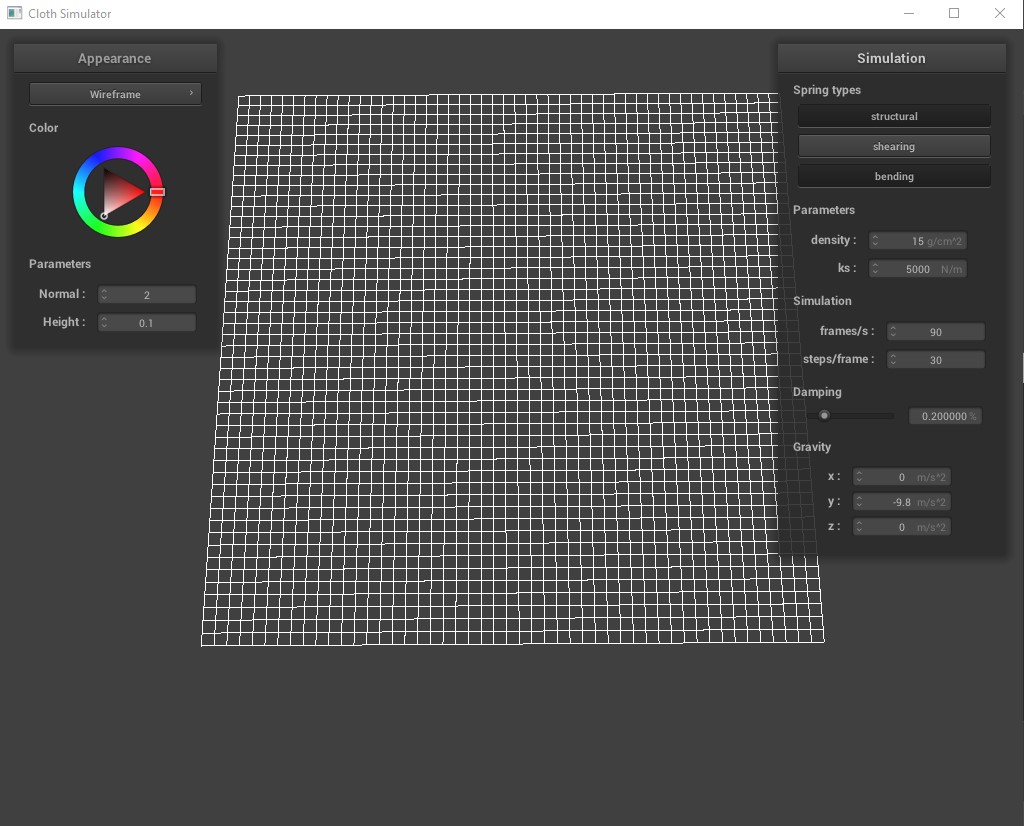
Task: Click the Cloth Simulator app icon in title bar
Action: point(14,14)
